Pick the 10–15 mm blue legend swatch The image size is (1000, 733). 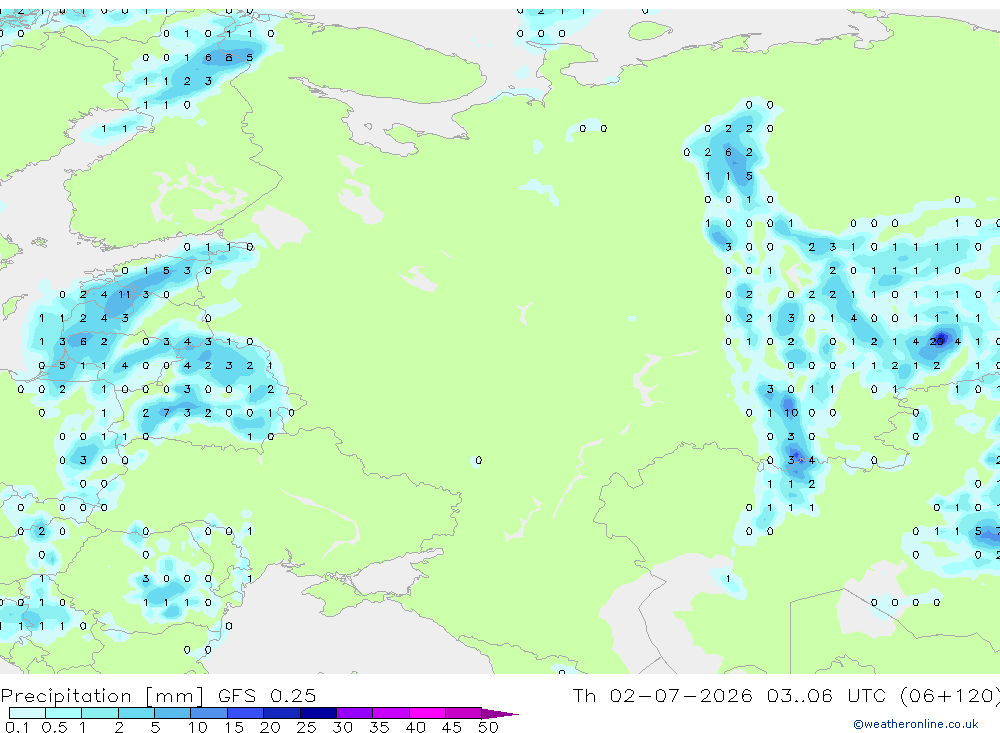(x=209, y=713)
